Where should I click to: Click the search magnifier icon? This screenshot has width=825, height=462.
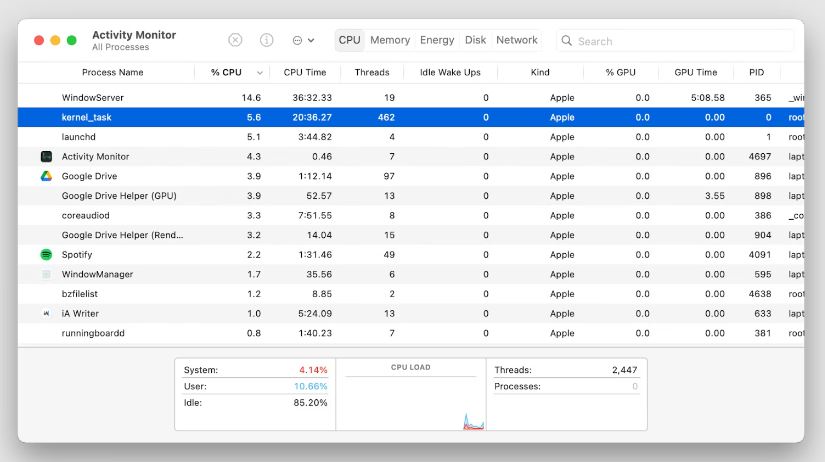pyautogui.click(x=566, y=41)
